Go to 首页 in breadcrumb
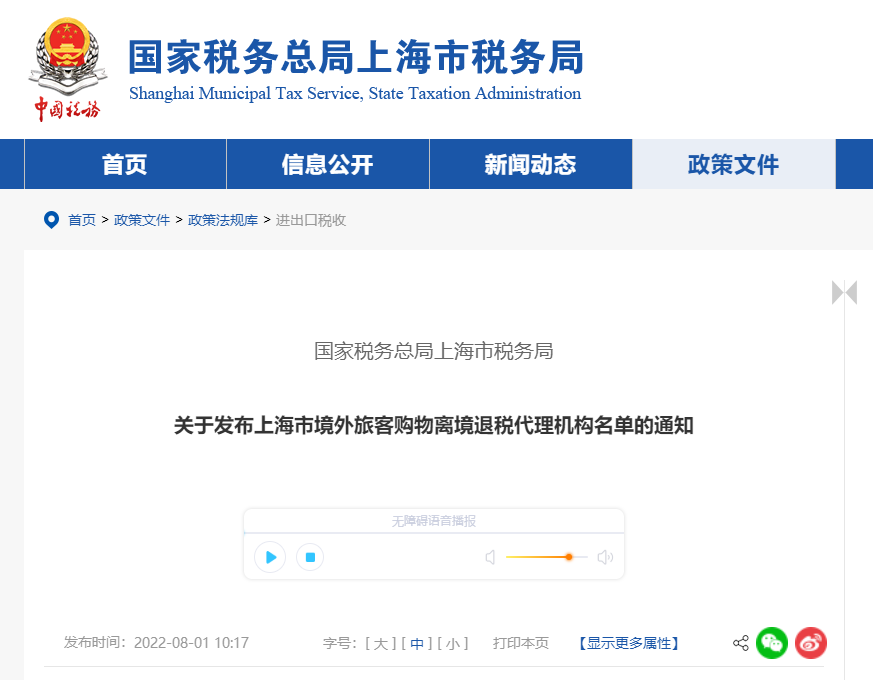 click(82, 220)
